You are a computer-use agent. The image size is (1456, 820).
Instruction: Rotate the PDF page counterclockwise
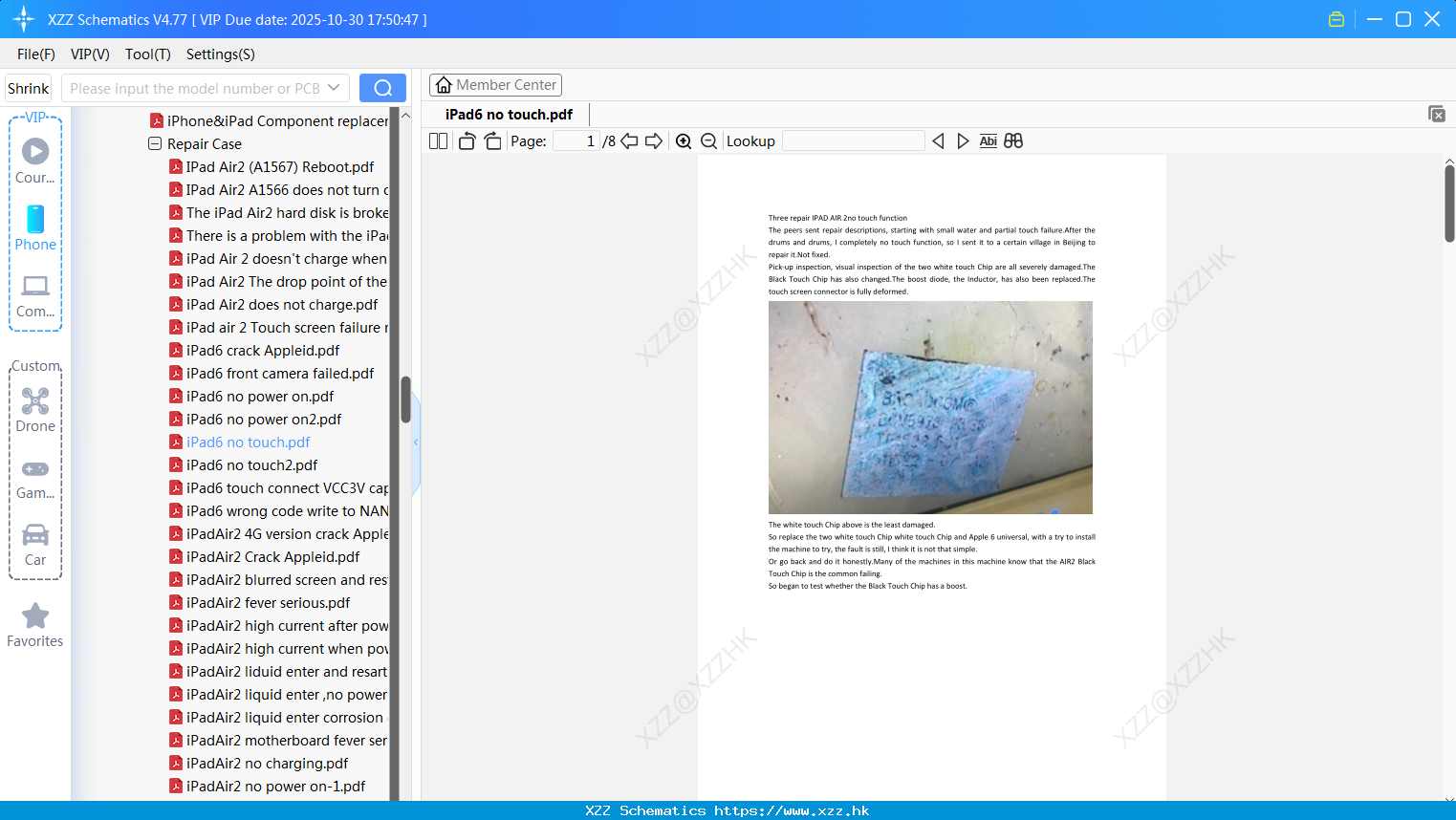point(467,141)
